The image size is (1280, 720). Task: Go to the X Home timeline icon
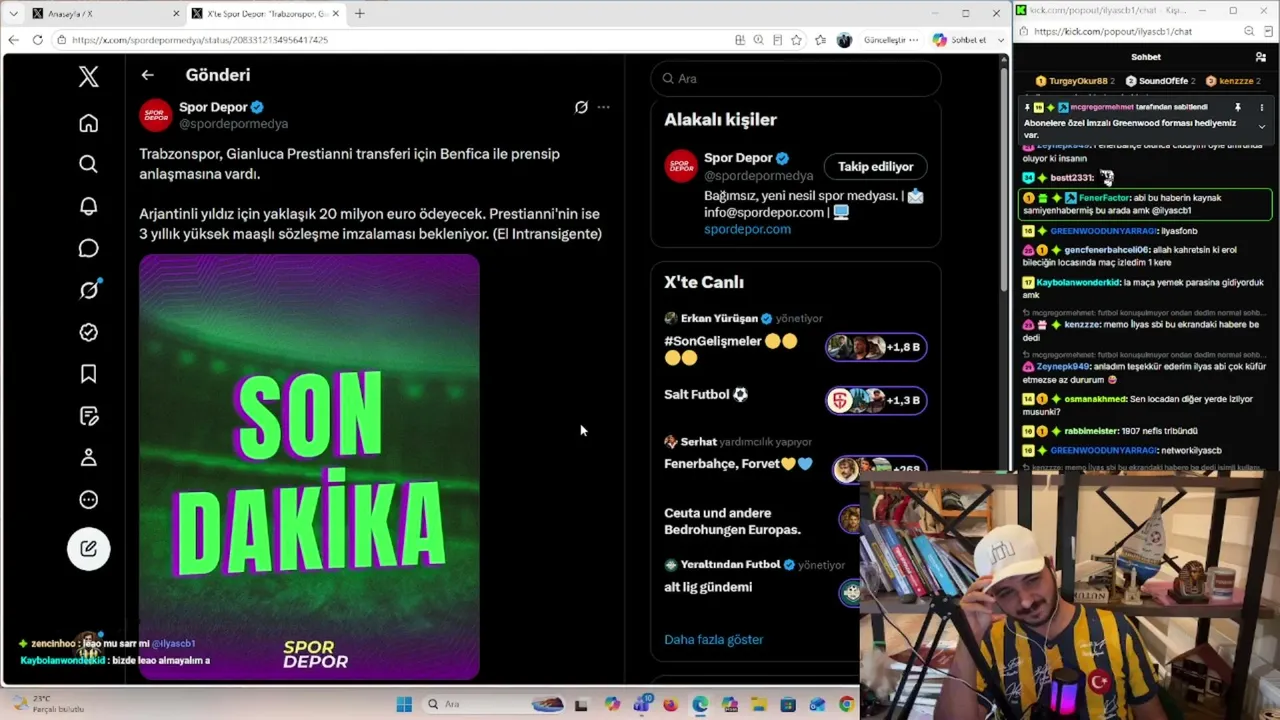pos(89,123)
